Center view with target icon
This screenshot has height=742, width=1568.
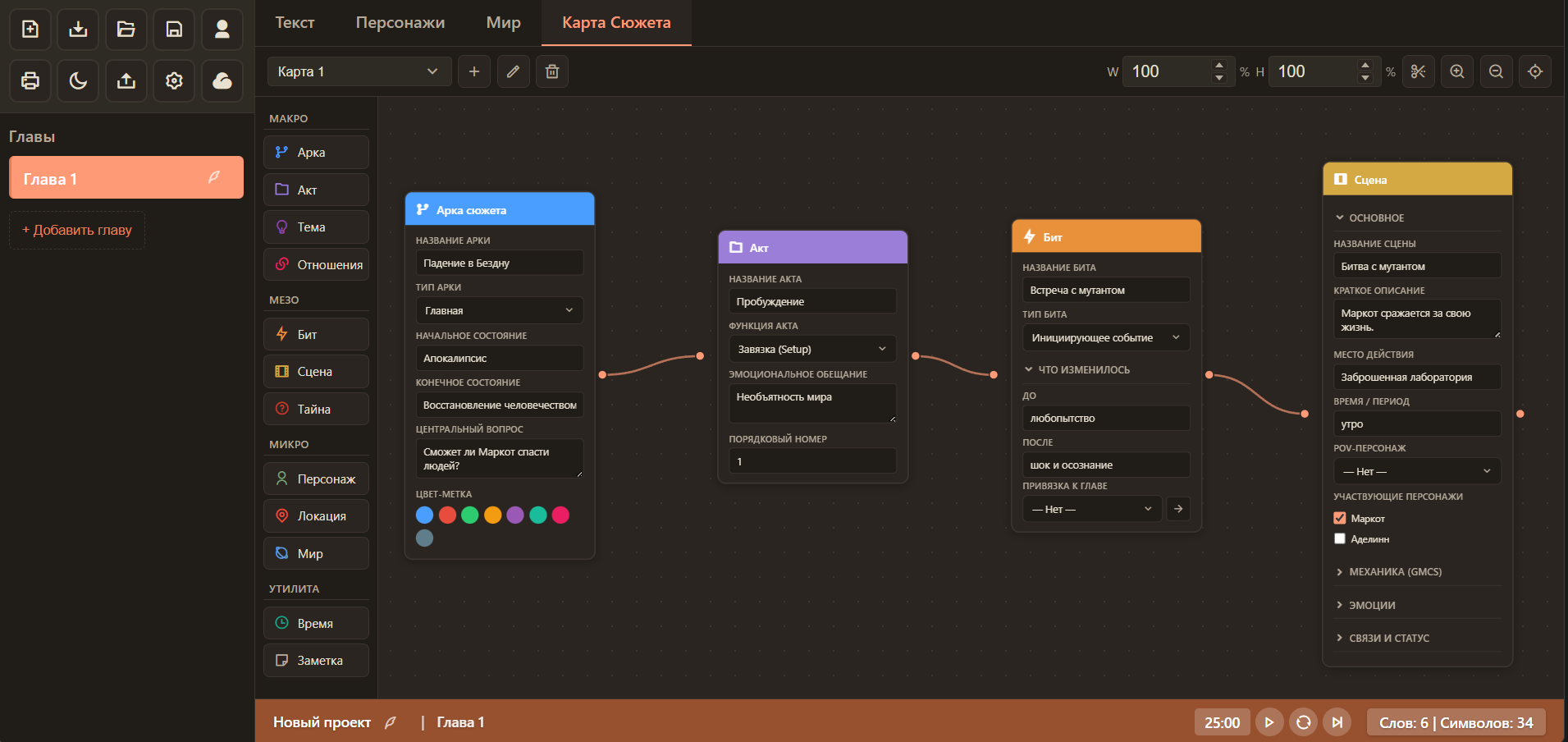click(1535, 71)
